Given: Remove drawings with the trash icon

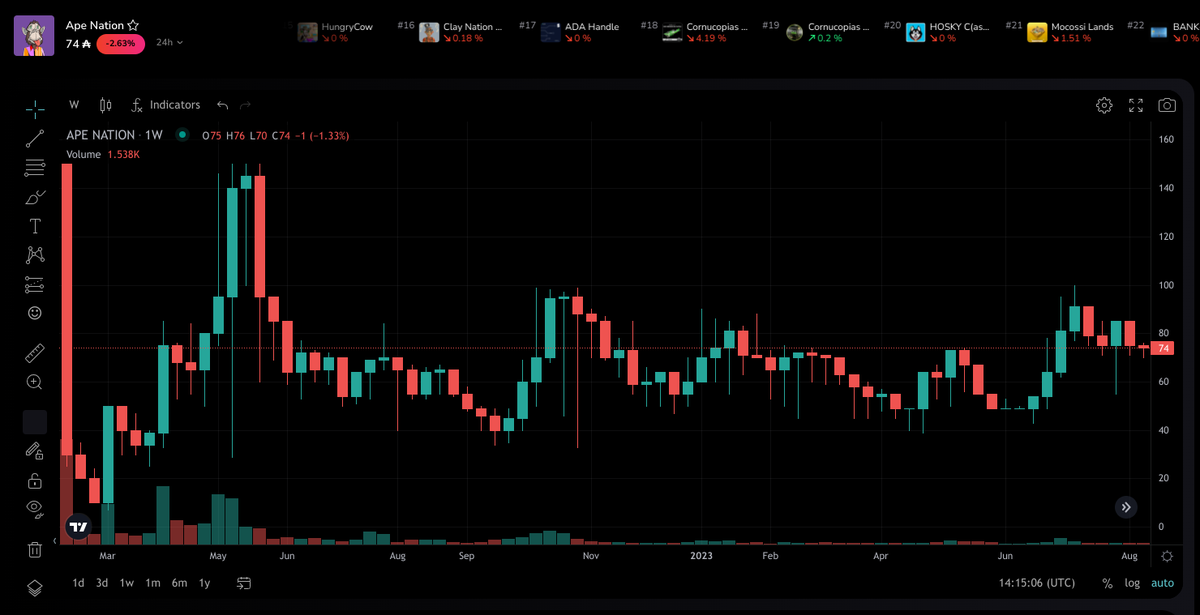Looking at the screenshot, I should pos(35,549).
